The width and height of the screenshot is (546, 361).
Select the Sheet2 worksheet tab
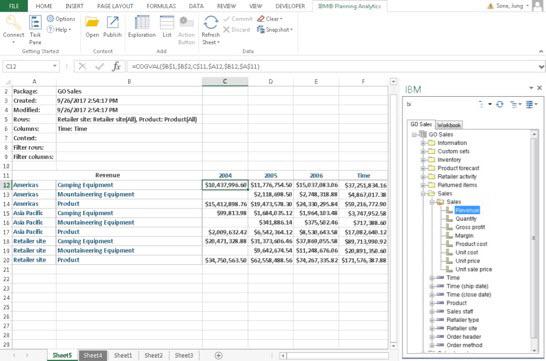(154, 355)
